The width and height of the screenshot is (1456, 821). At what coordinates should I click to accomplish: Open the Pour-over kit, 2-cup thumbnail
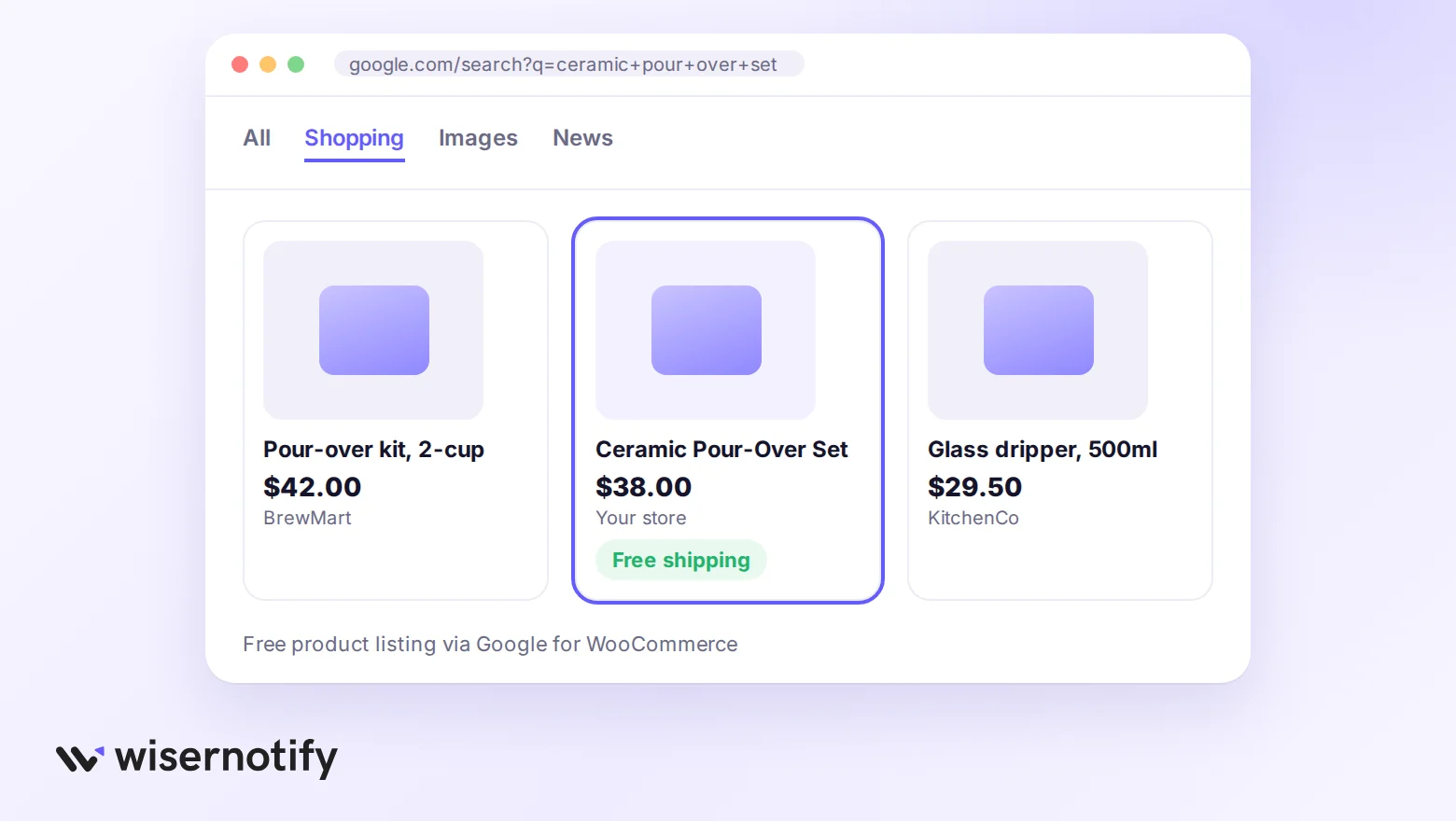pyautogui.click(x=373, y=330)
